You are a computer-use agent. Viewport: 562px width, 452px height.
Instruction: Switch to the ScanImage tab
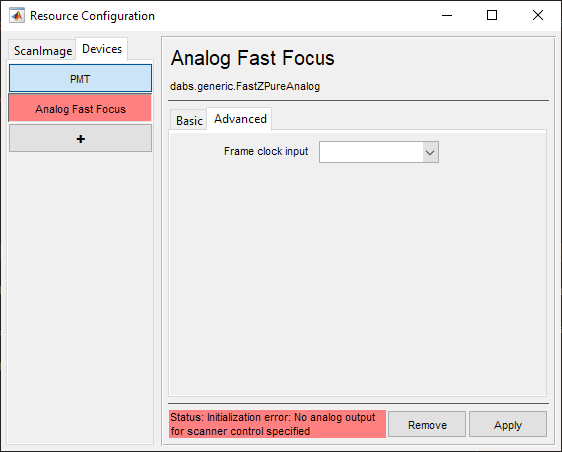(x=43, y=51)
